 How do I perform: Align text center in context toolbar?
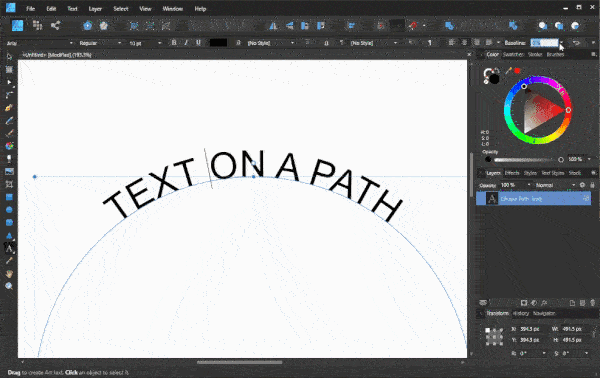pos(464,42)
